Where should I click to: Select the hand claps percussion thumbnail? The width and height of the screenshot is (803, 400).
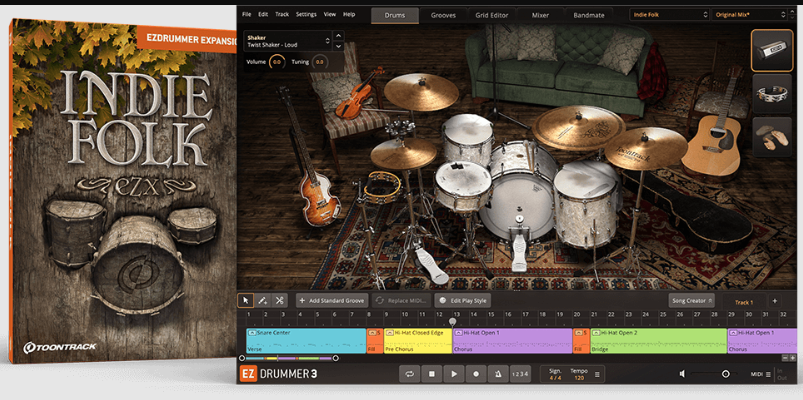[772, 137]
